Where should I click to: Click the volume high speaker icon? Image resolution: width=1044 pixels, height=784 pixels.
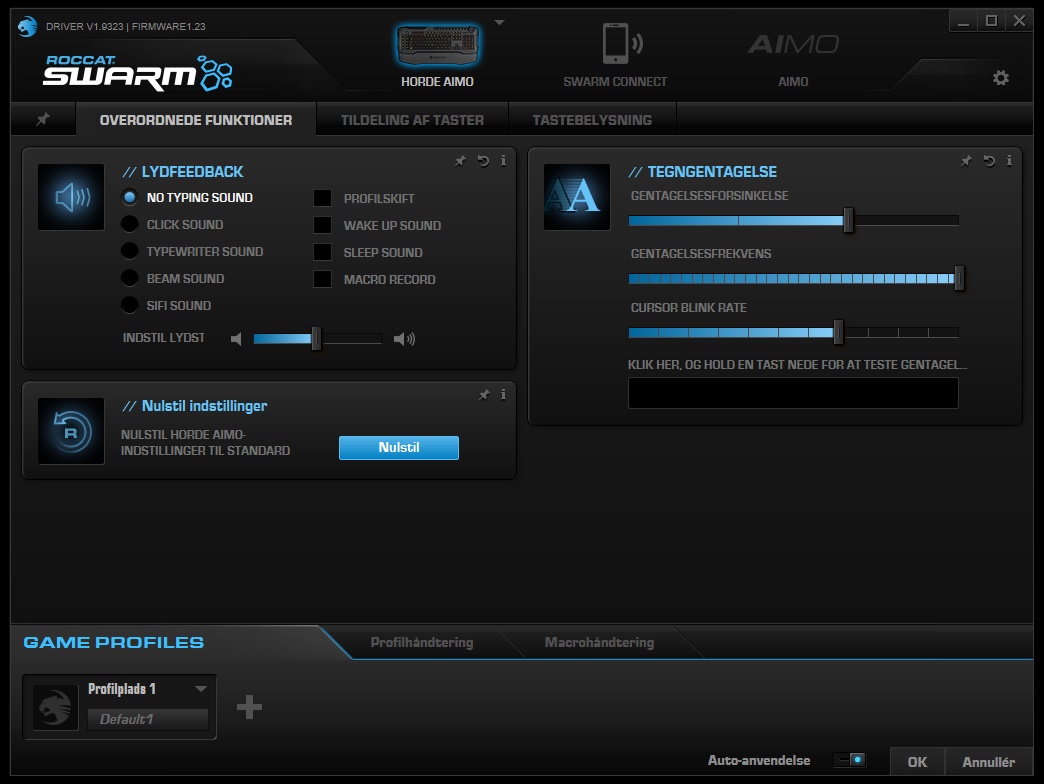pyautogui.click(x=404, y=339)
